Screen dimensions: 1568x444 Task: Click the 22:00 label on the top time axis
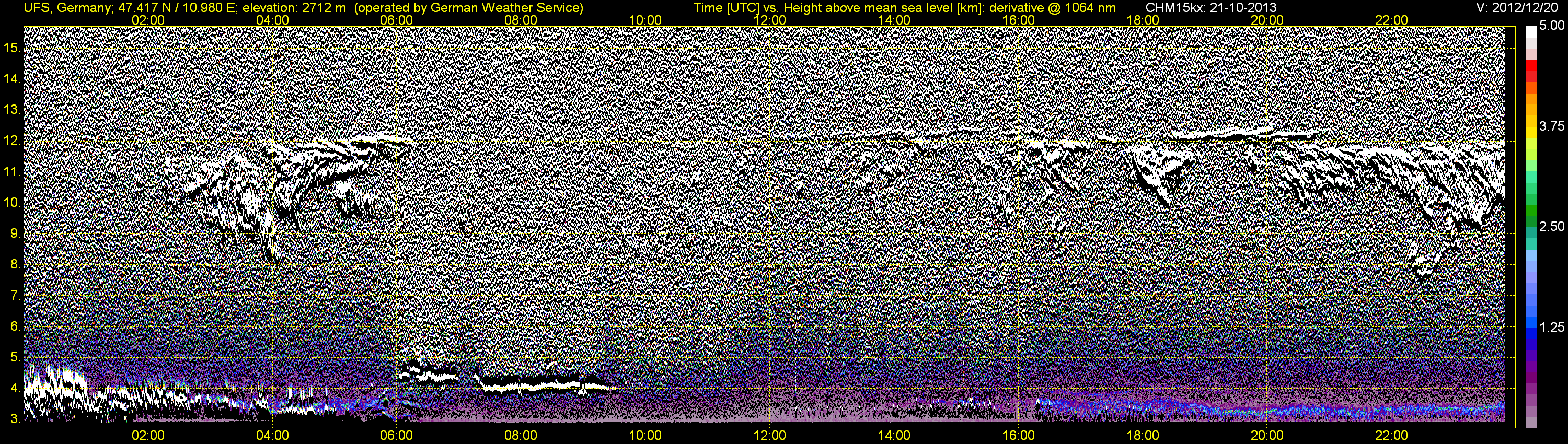(1391, 20)
